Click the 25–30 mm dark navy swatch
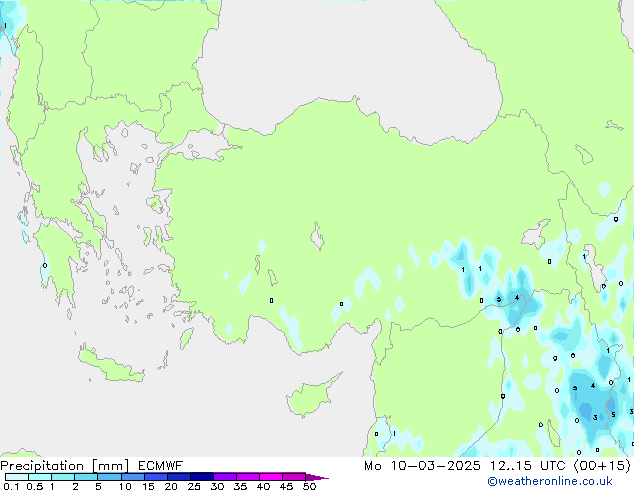This screenshot has width=634, height=490. point(201,477)
